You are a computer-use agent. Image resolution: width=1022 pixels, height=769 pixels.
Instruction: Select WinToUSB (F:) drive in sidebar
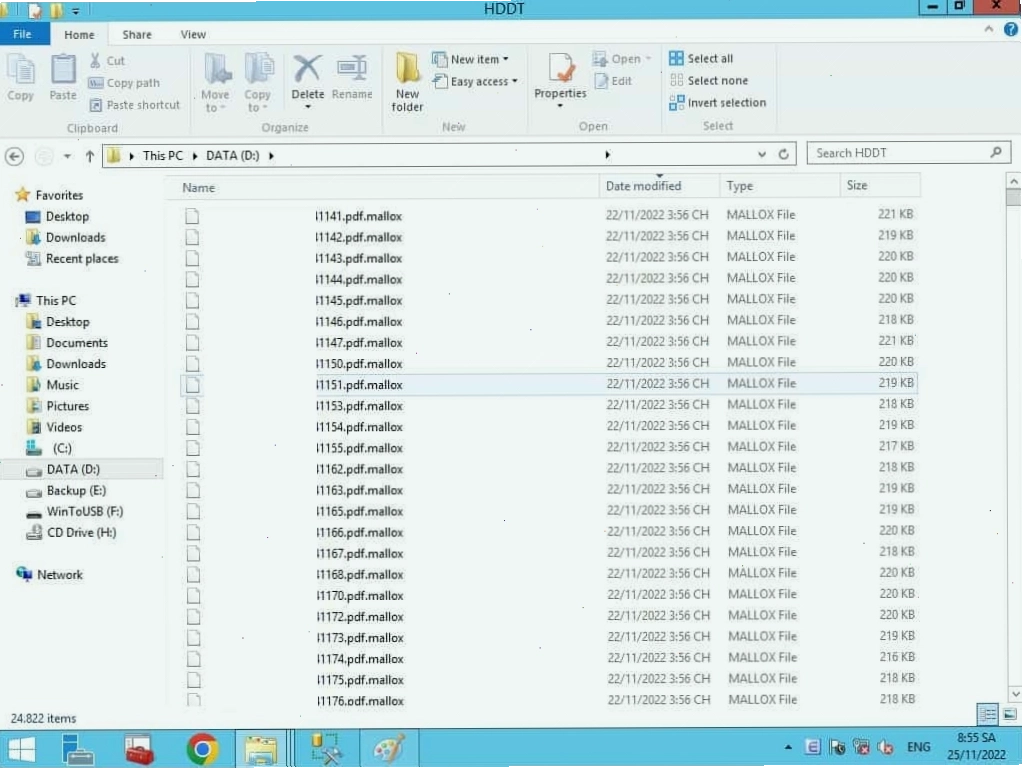pyautogui.click(x=75, y=512)
